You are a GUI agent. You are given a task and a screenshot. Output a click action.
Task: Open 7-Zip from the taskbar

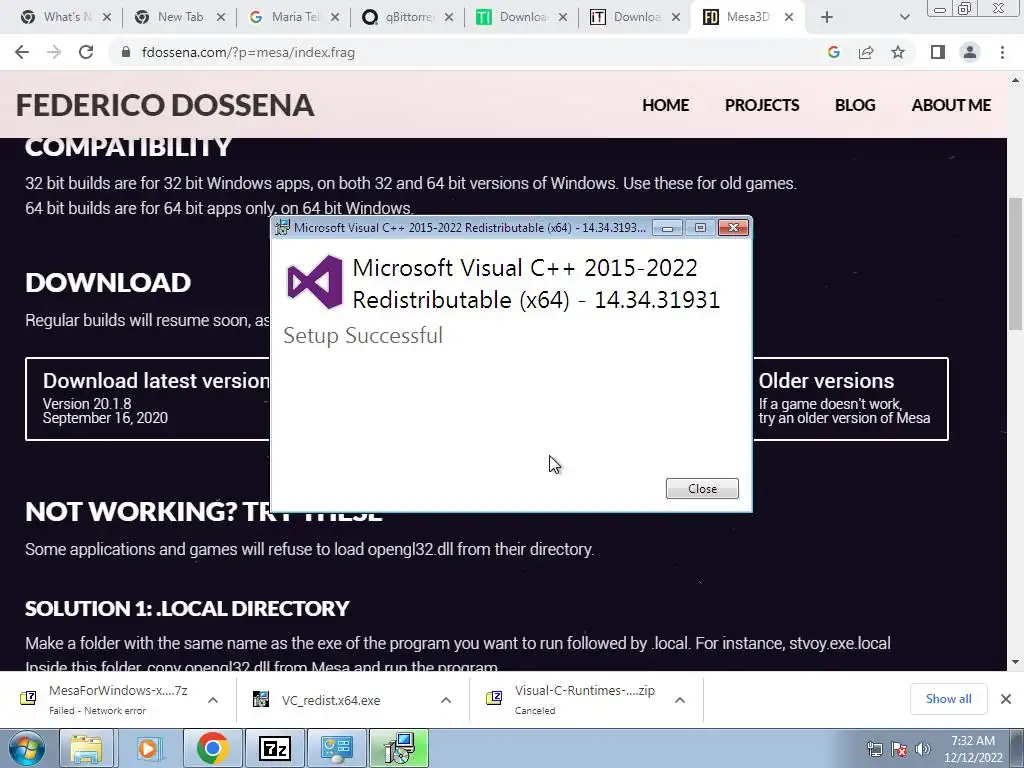[274, 748]
